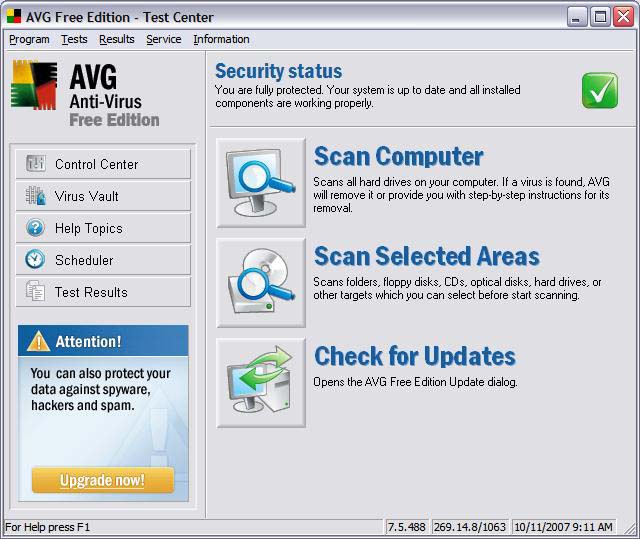Click the date 10/11/2007 9:11 AM status entry

563,527
